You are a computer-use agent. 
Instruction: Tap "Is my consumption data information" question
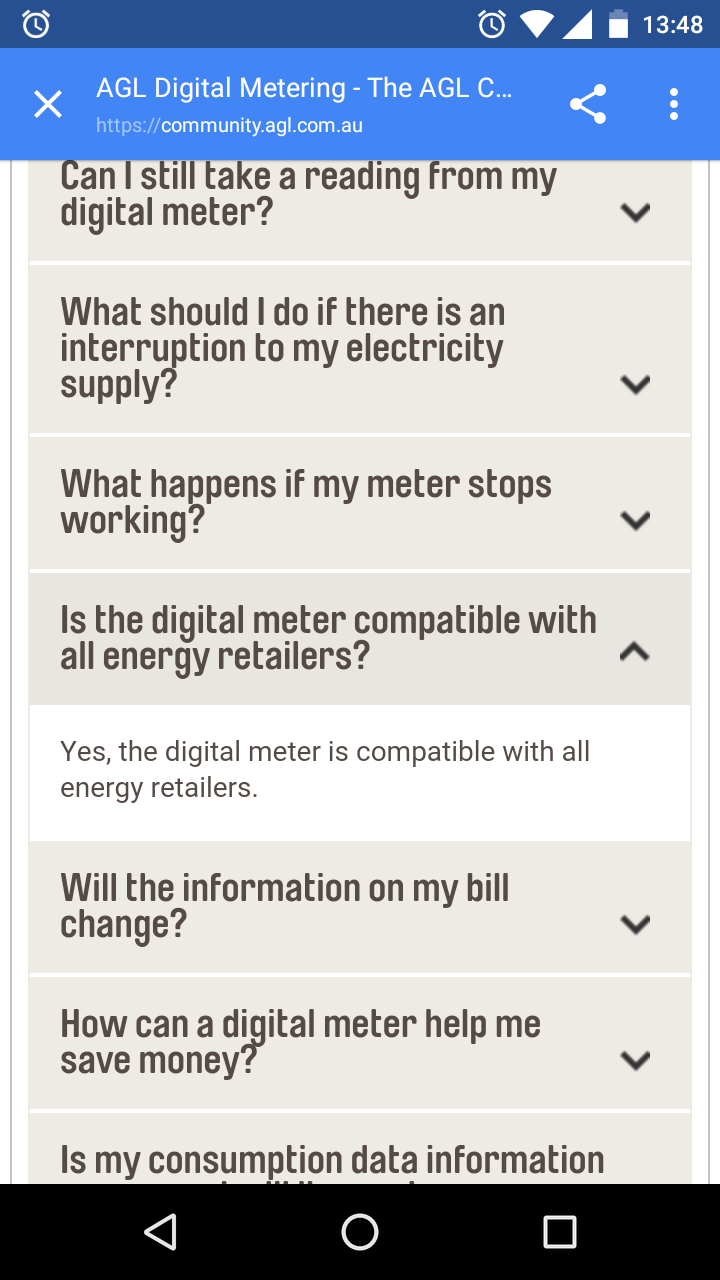332,1160
